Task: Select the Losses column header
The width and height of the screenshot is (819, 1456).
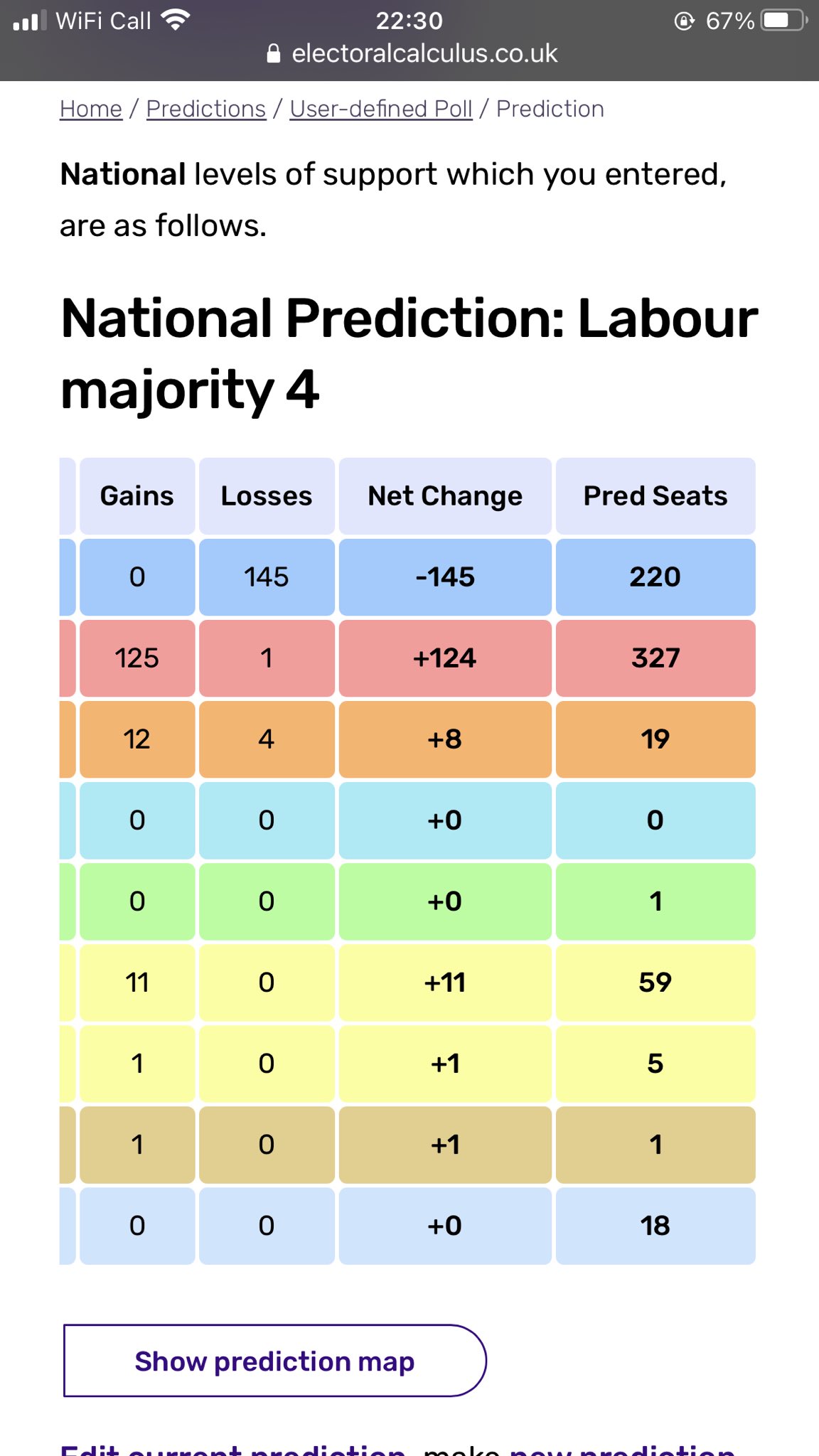Action: (267, 496)
